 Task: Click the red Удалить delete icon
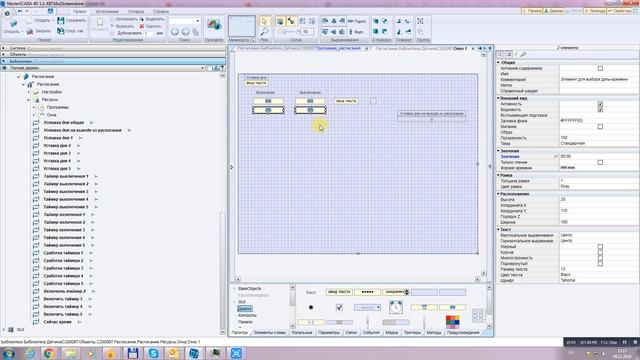pyautogui.click(x=142, y=26)
